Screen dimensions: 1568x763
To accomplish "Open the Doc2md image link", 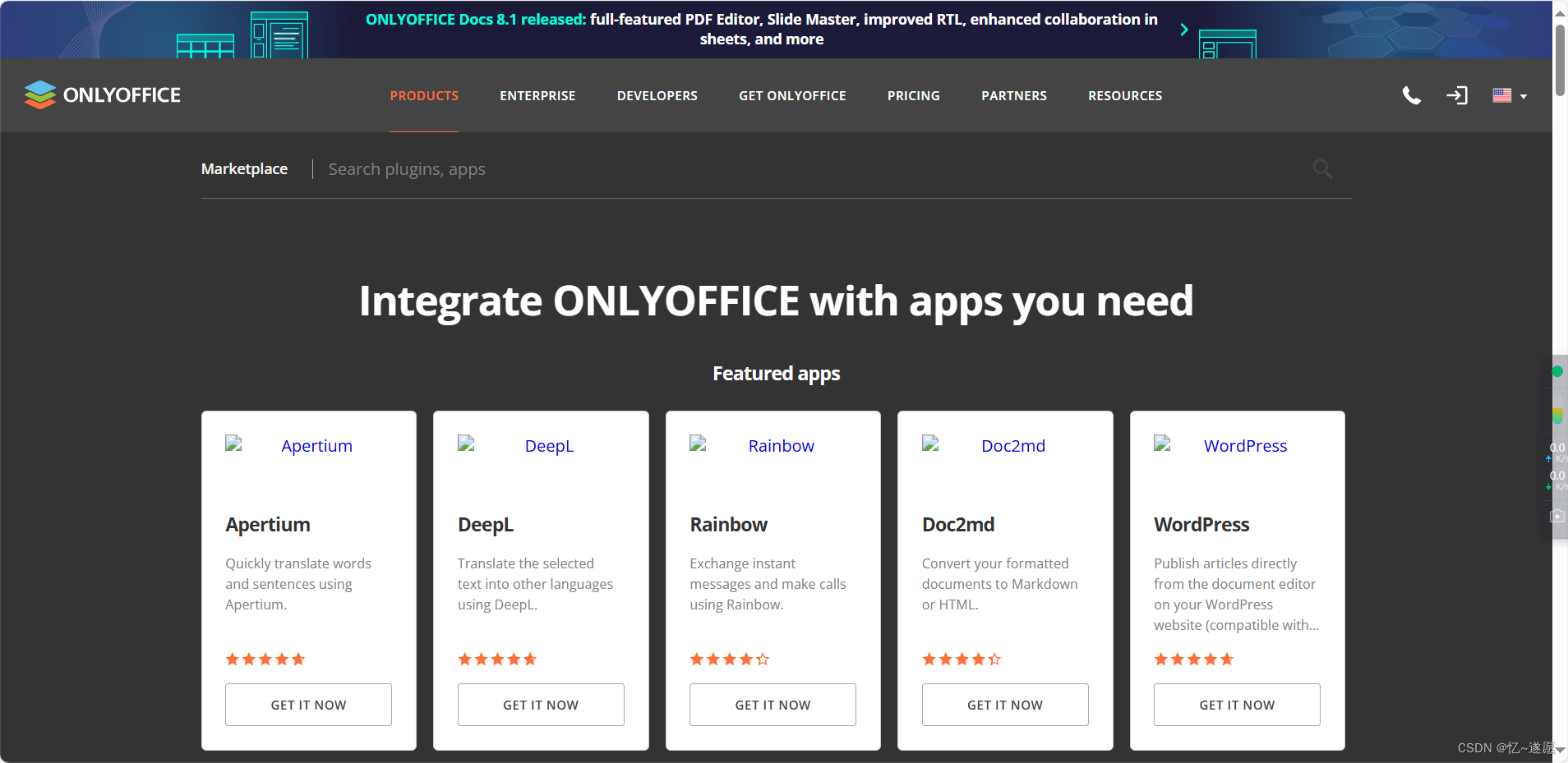I will click(1013, 446).
